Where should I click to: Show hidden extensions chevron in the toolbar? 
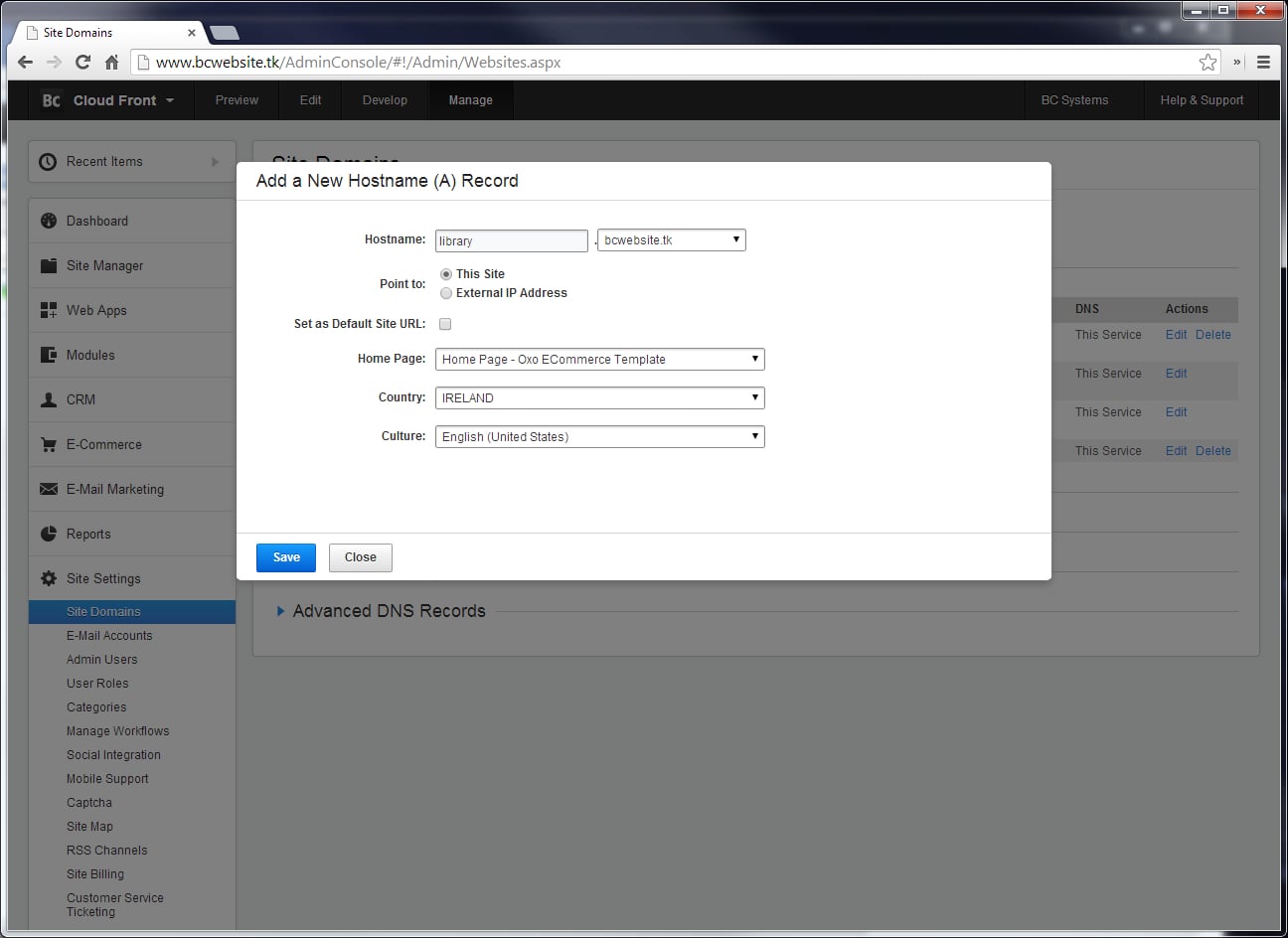click(x=1237, y=62)
